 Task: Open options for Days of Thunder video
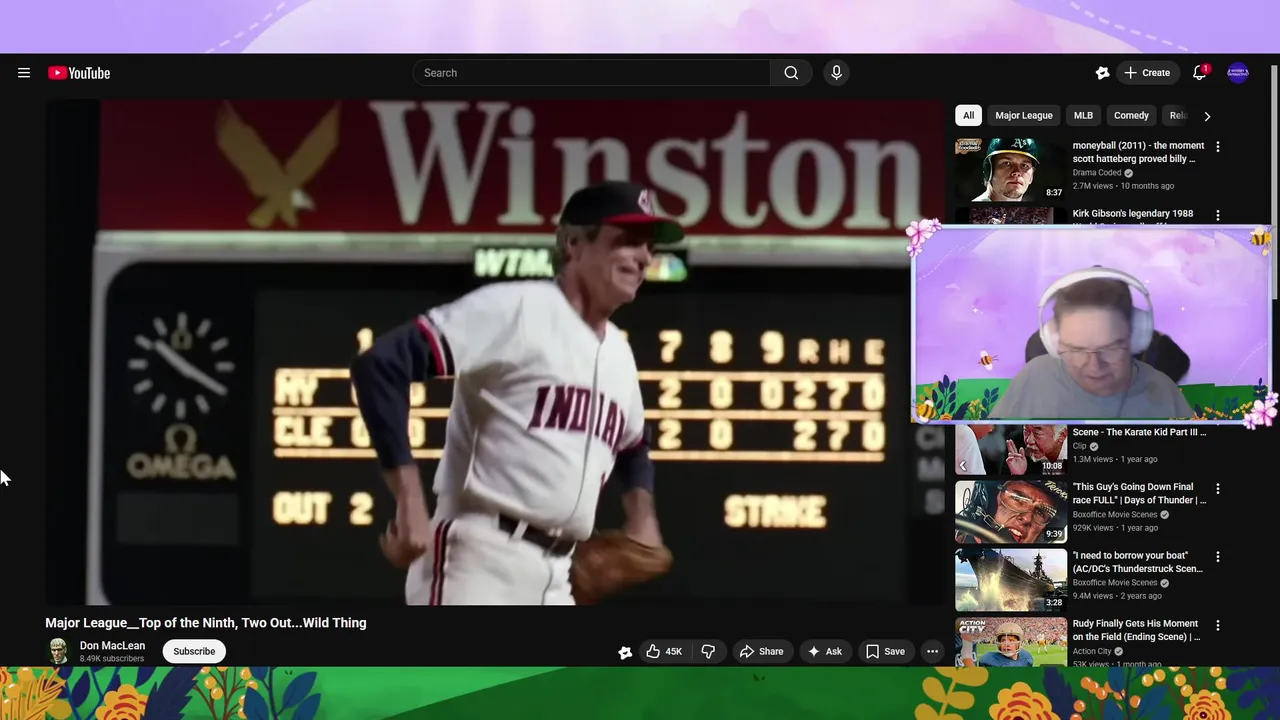[x=1217, y=488]
